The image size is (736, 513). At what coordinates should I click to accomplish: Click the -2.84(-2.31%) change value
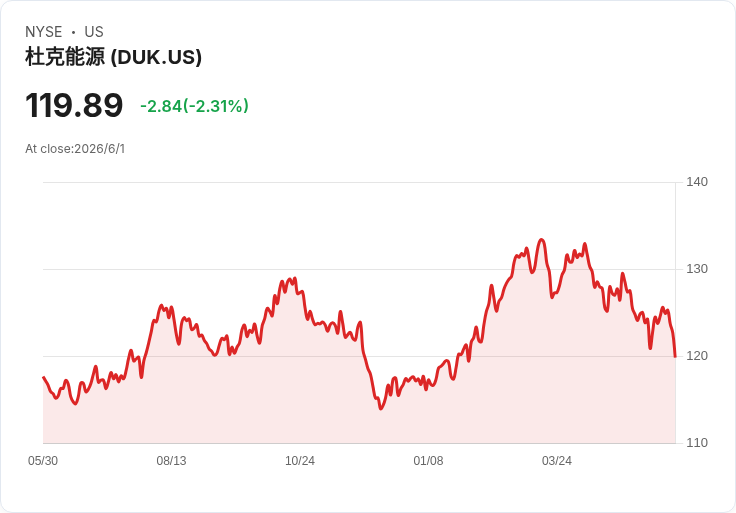pyautogui.click(x=194, y=106)
